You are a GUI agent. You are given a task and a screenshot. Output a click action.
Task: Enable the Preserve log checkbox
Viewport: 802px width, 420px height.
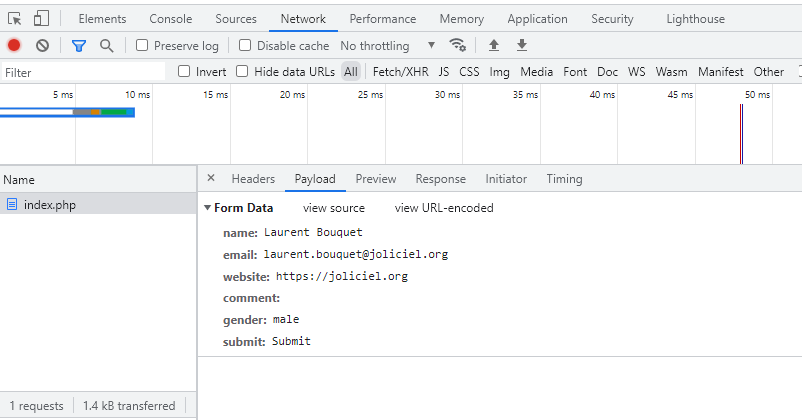[x=142, y=45]
